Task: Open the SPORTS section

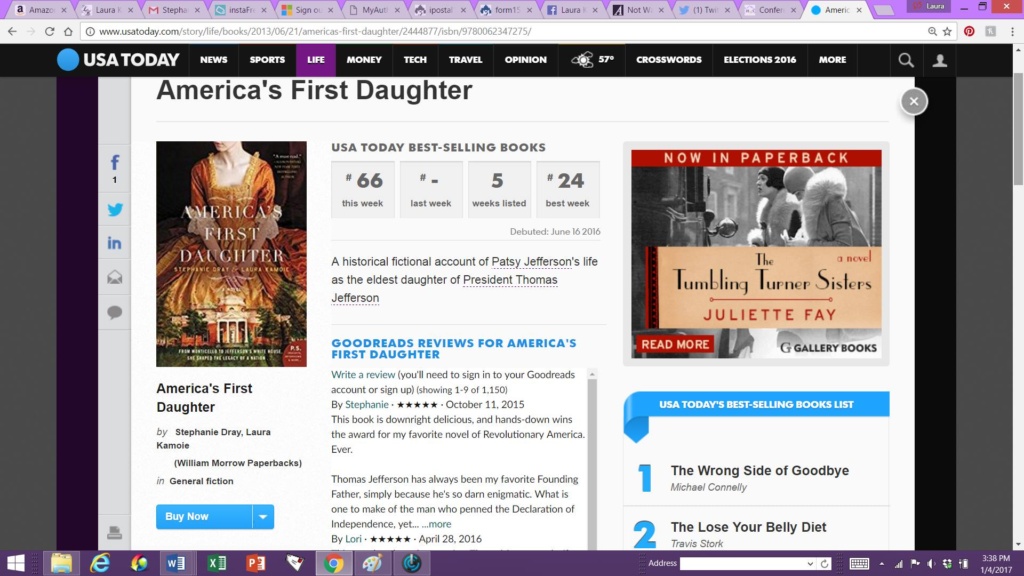Action: pos(267,59)
